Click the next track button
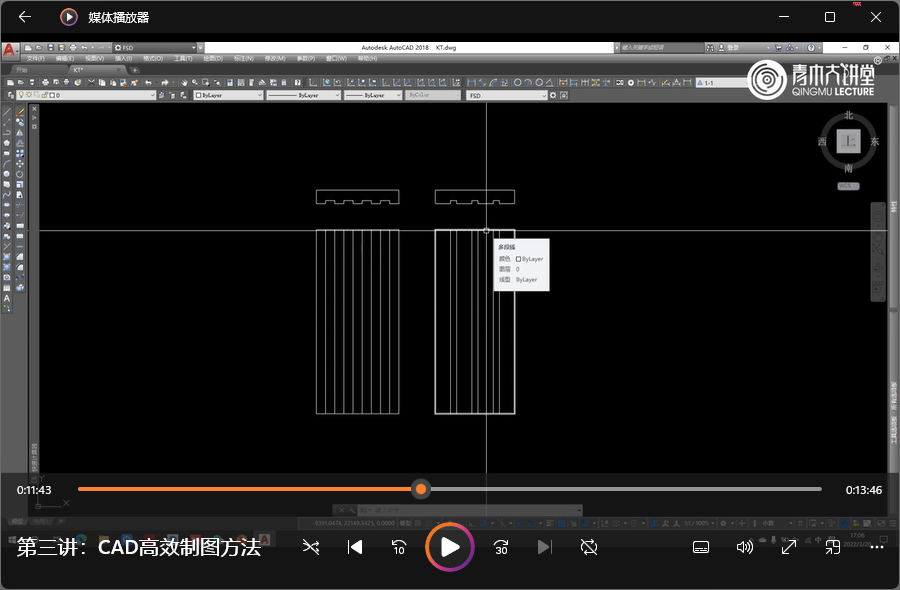Image resolution: width=900 pixels, height=590 pixels. [544, 547]
